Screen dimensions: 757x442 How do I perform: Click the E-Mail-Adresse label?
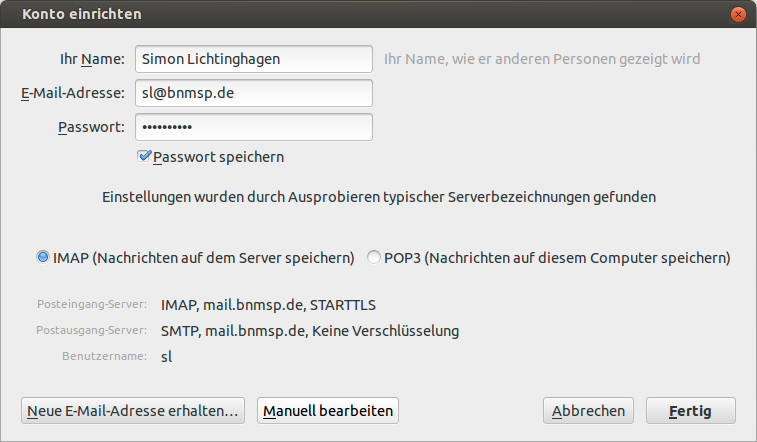coord(73,93)
